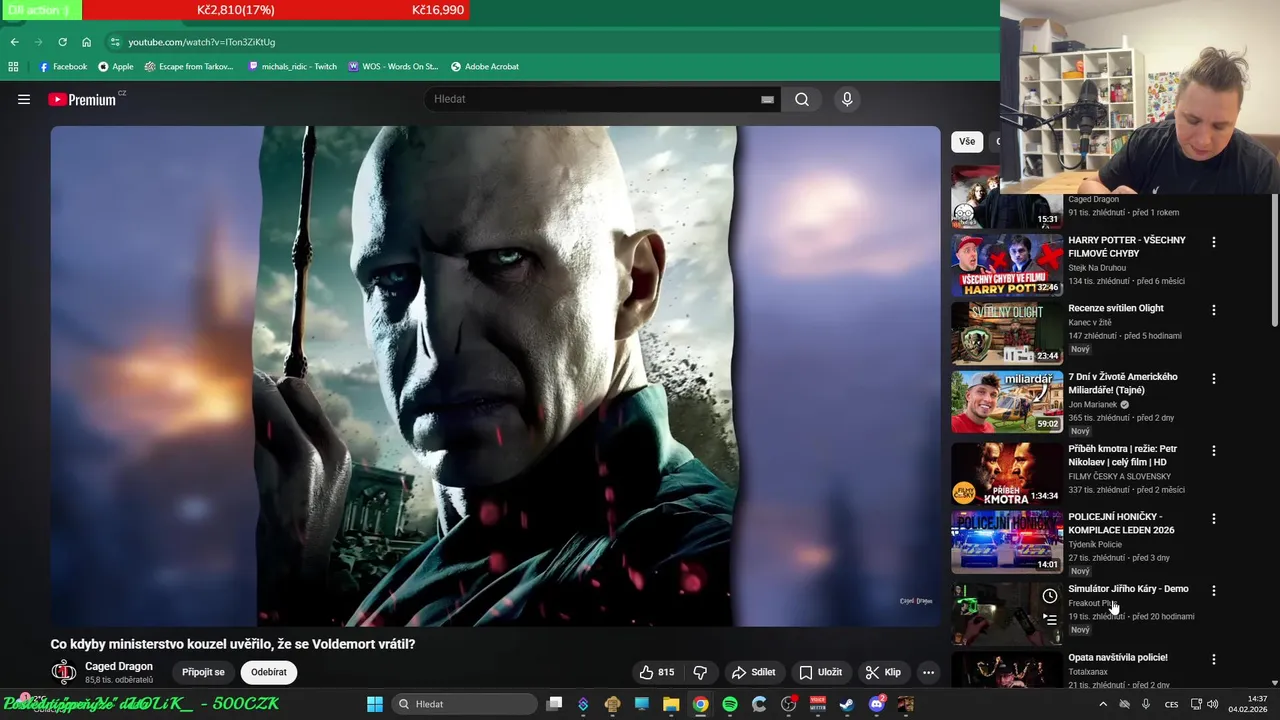Open options for 7 Dní v Životě Amerického Miliardáře
The height and width of the screenshot is (720, 1280).
[1214, 379]
